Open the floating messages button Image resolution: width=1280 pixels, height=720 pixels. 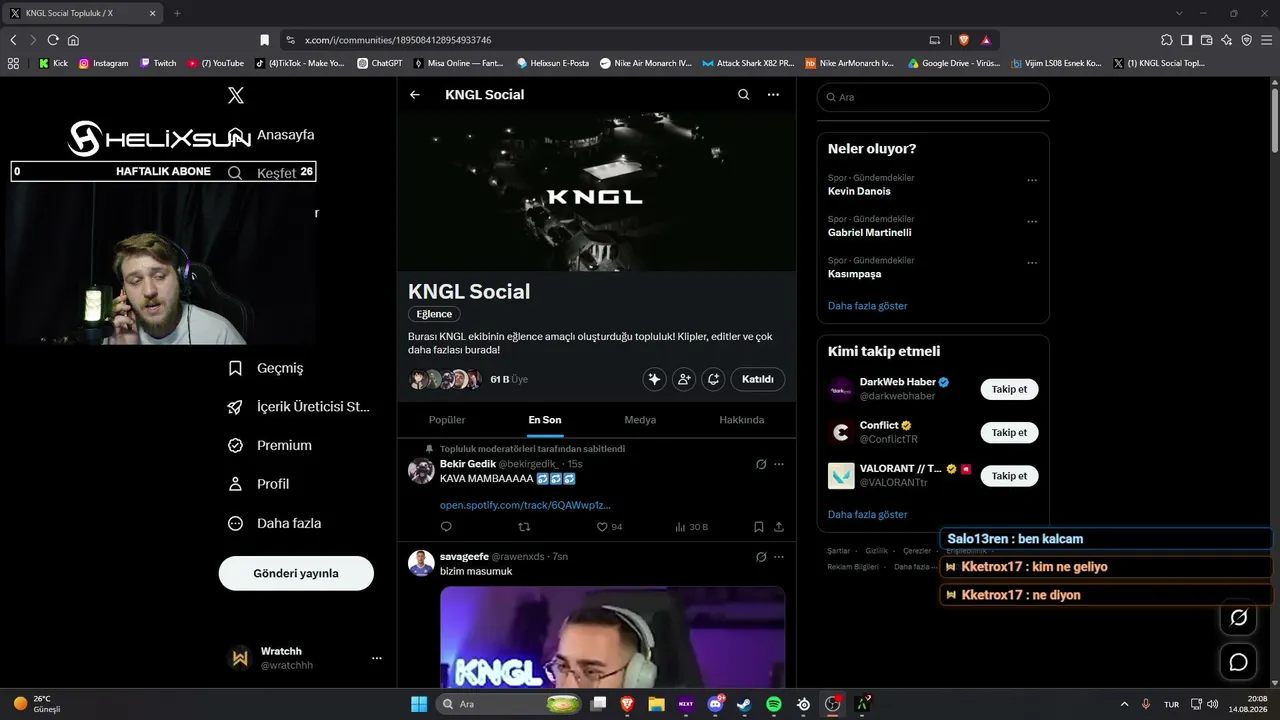point(1238,662)
